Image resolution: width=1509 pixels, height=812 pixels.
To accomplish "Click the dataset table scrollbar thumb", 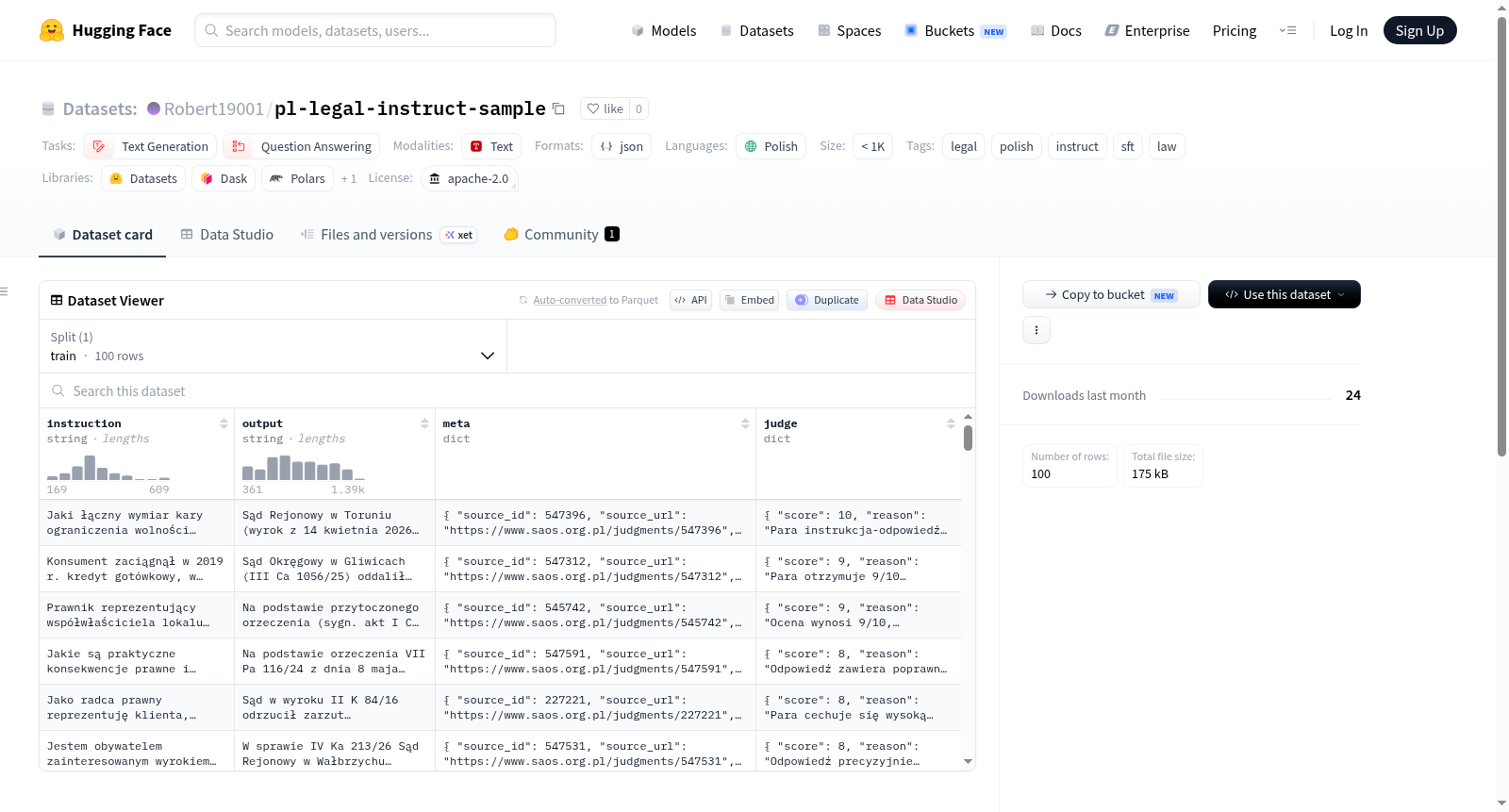I will coord(968,438).
